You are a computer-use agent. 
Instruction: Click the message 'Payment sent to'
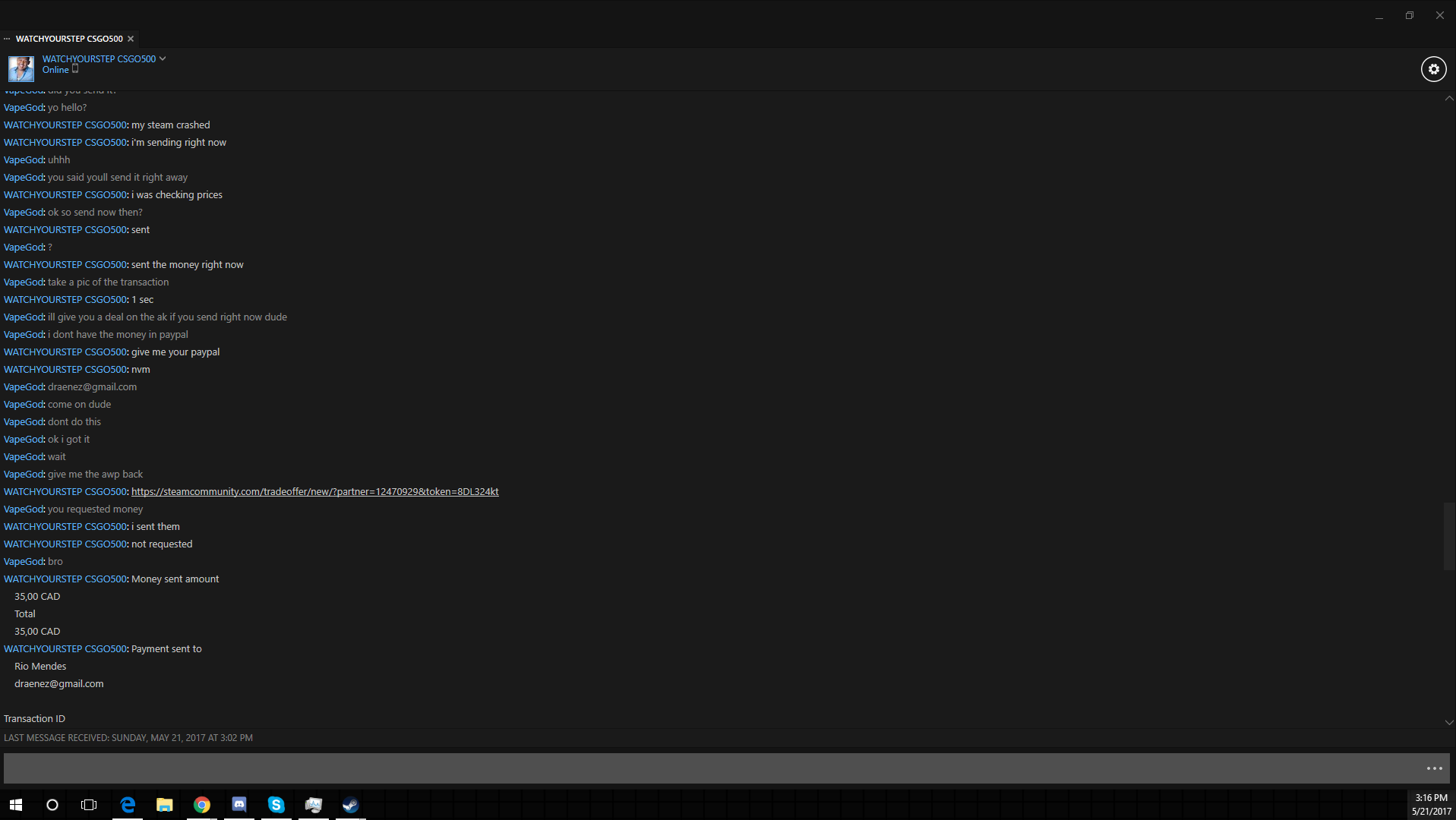[x=166, y=649]
